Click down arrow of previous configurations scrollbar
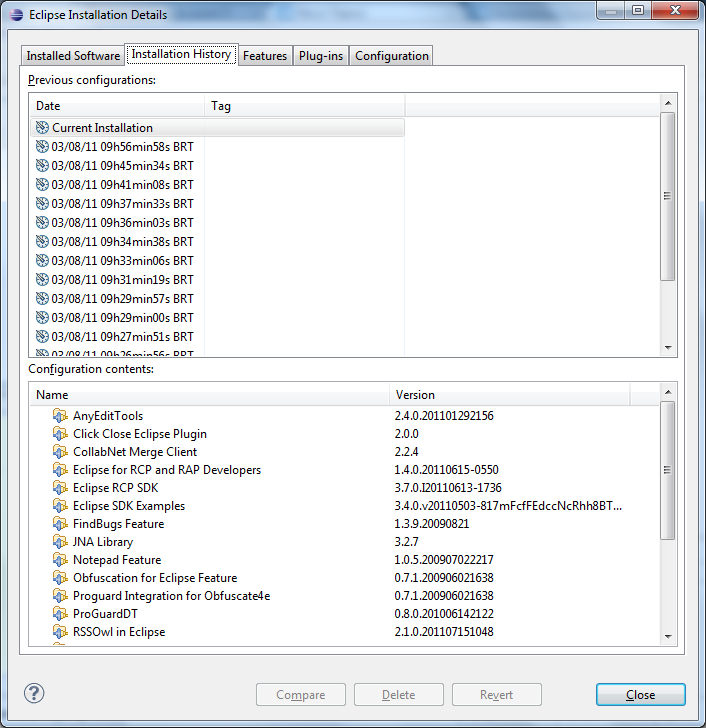706x728 pixels. 668,348
